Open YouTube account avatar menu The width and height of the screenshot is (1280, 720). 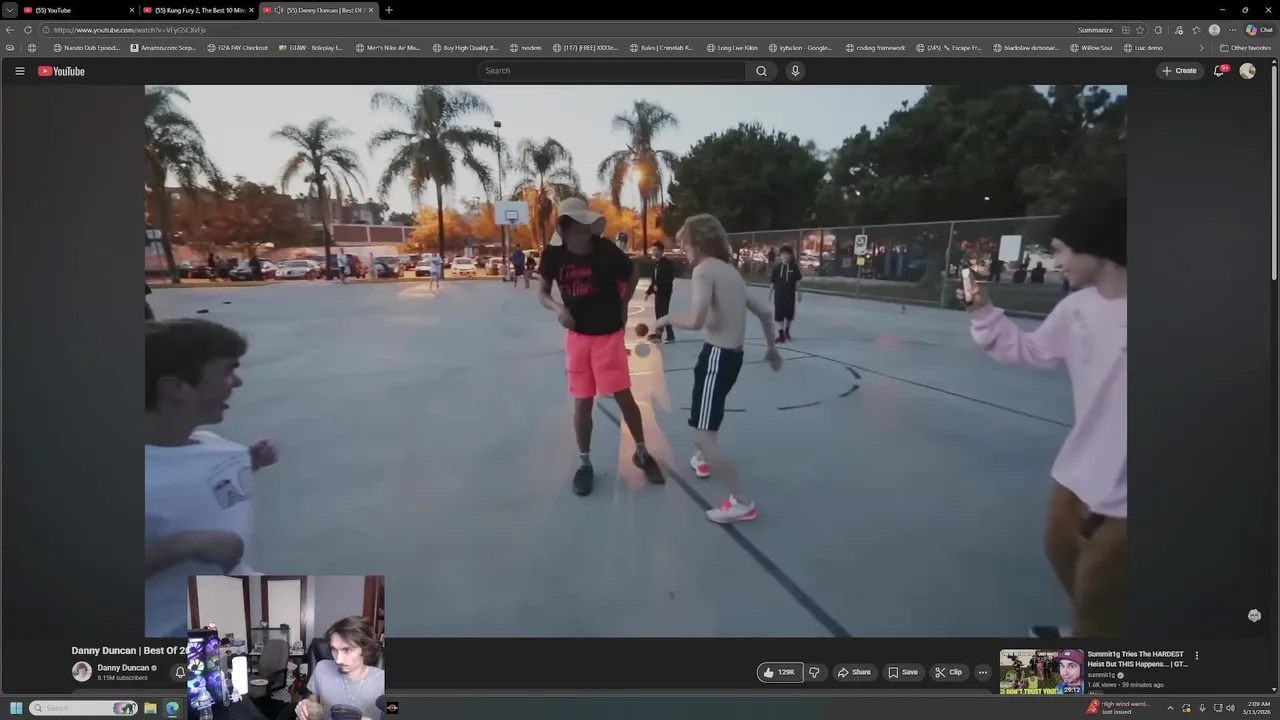pyautogui.click(x=1247, y=71)
